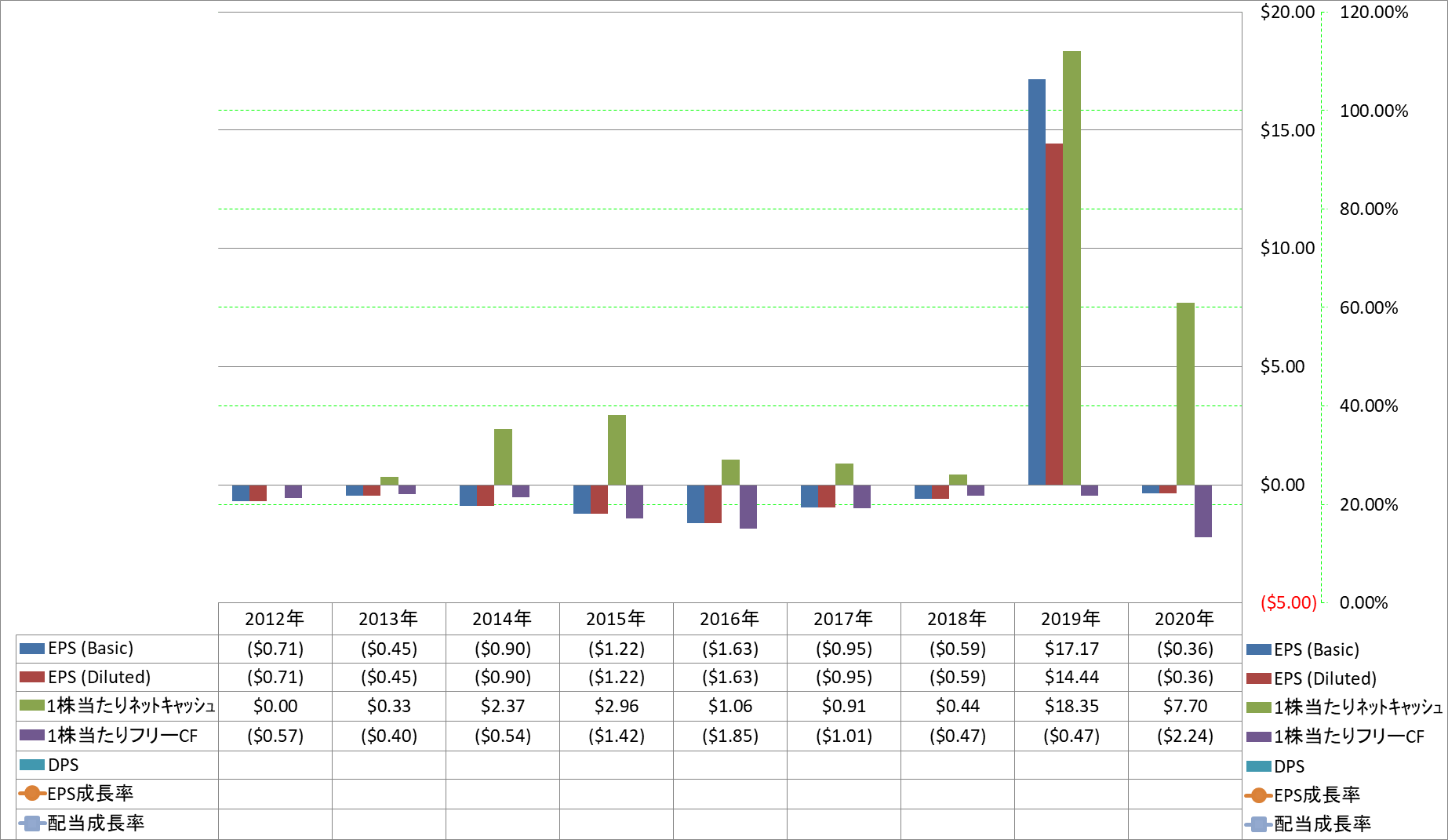The image size is (1448, 840).
Task: Click the tall green 2019 net cash bar
Action: 1071,268
